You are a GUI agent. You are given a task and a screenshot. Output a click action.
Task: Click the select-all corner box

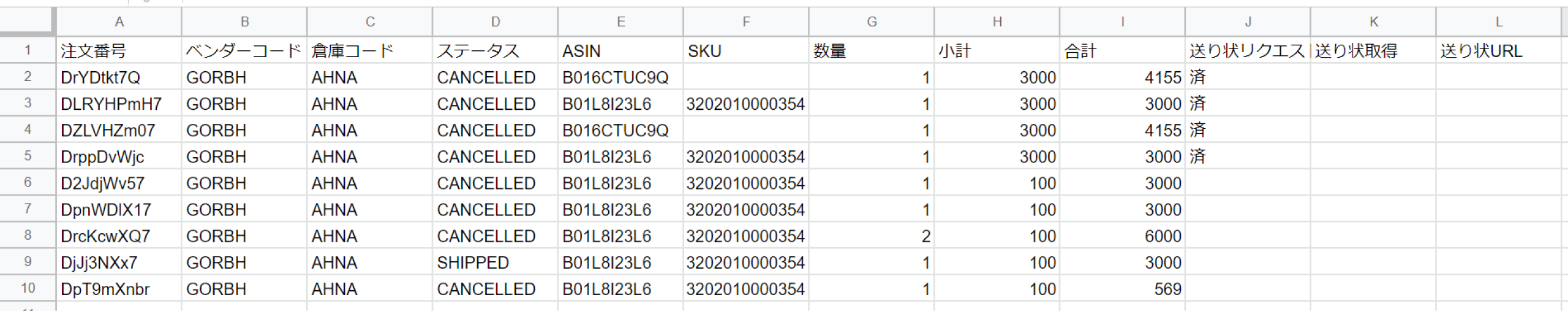pos(28,21)
